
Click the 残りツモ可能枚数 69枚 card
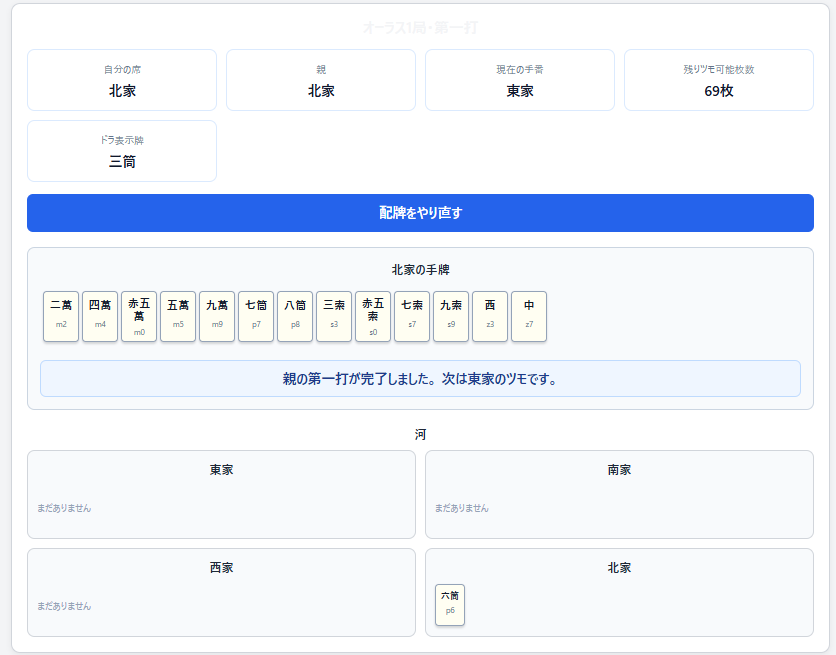click(719, 80)
